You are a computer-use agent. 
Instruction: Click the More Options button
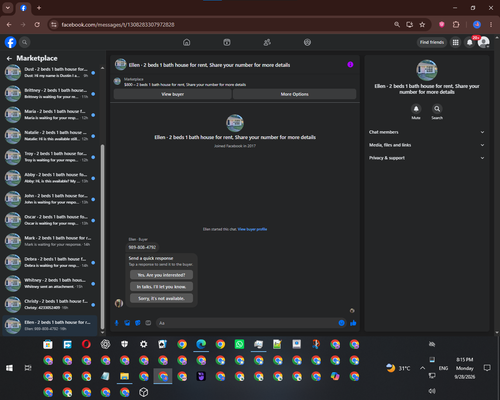coord(294,94)
